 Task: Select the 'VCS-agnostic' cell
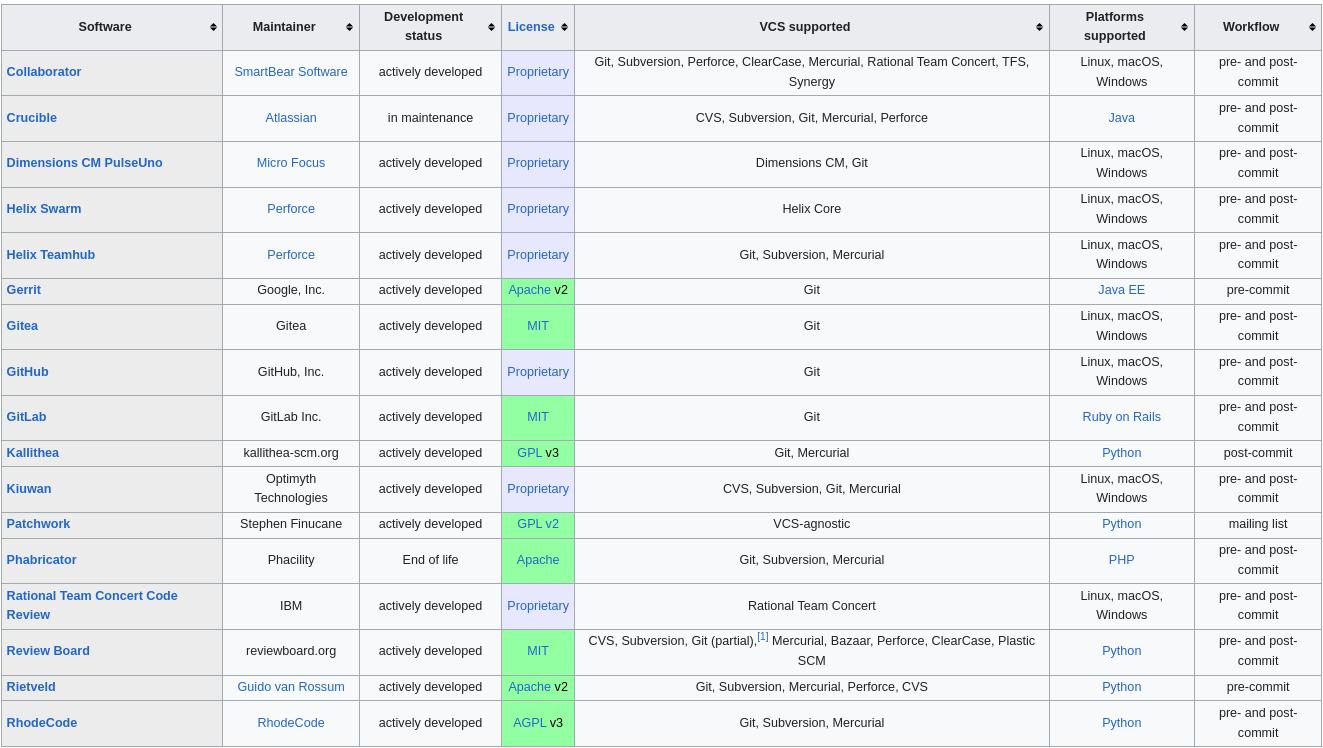tap(811, 524)
